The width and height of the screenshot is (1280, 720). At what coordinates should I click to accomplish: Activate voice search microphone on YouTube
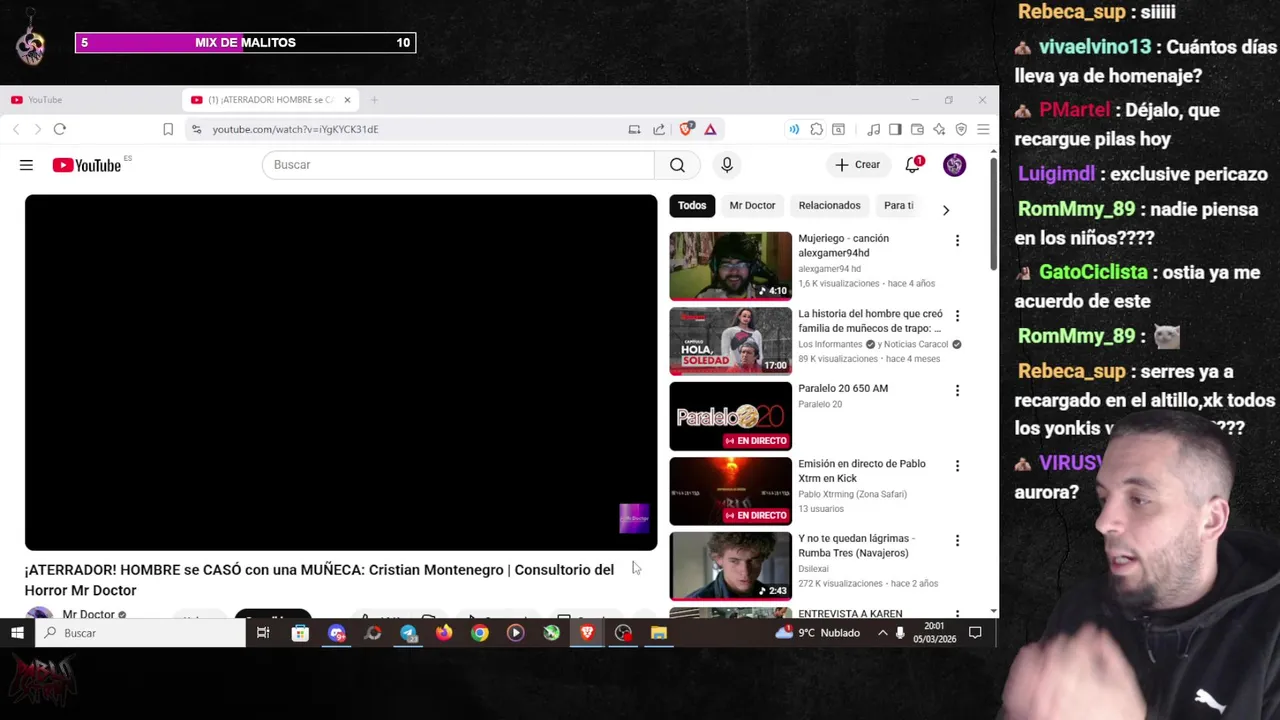point(727,165)
